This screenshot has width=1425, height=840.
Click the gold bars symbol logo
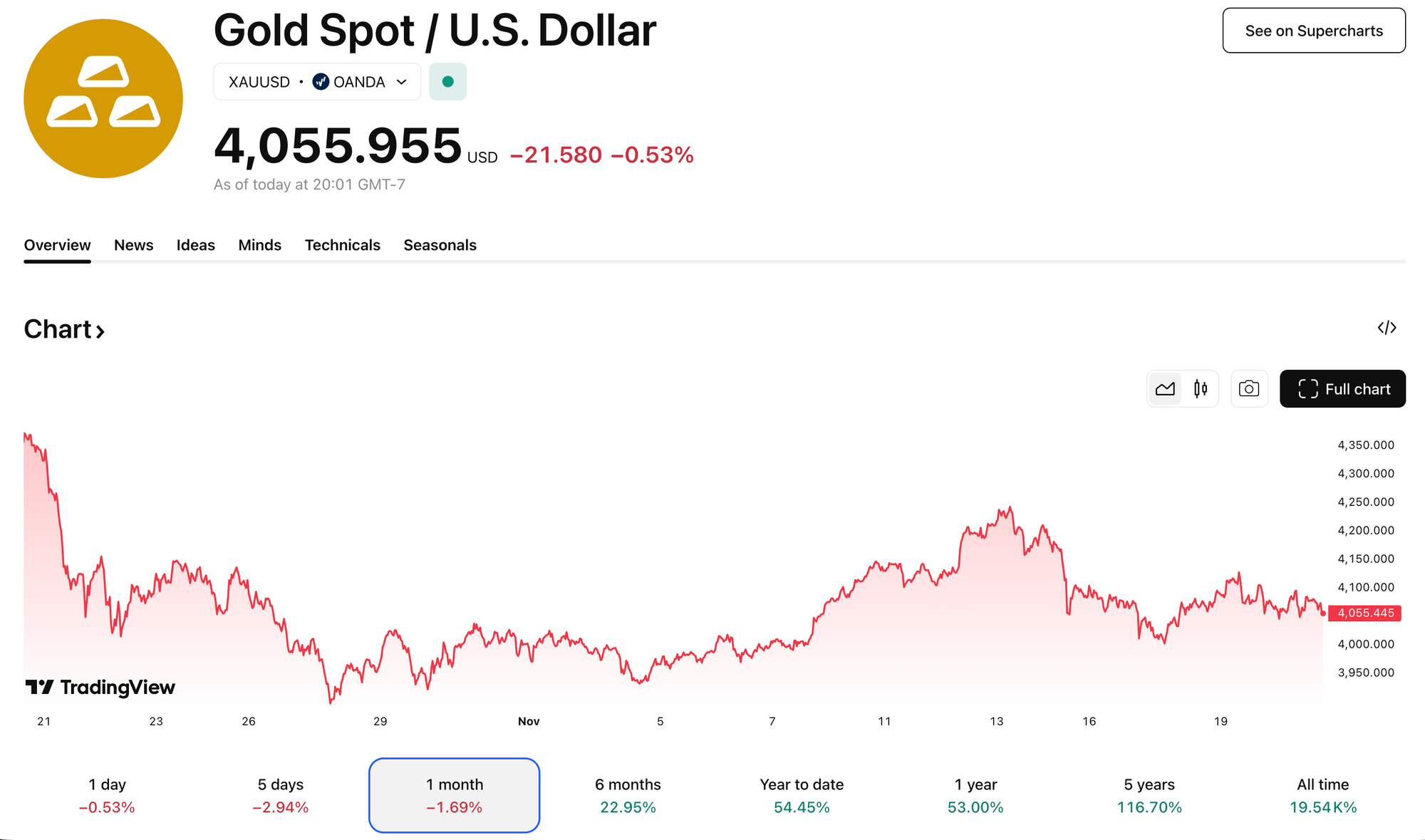click(x=103, y=98)
